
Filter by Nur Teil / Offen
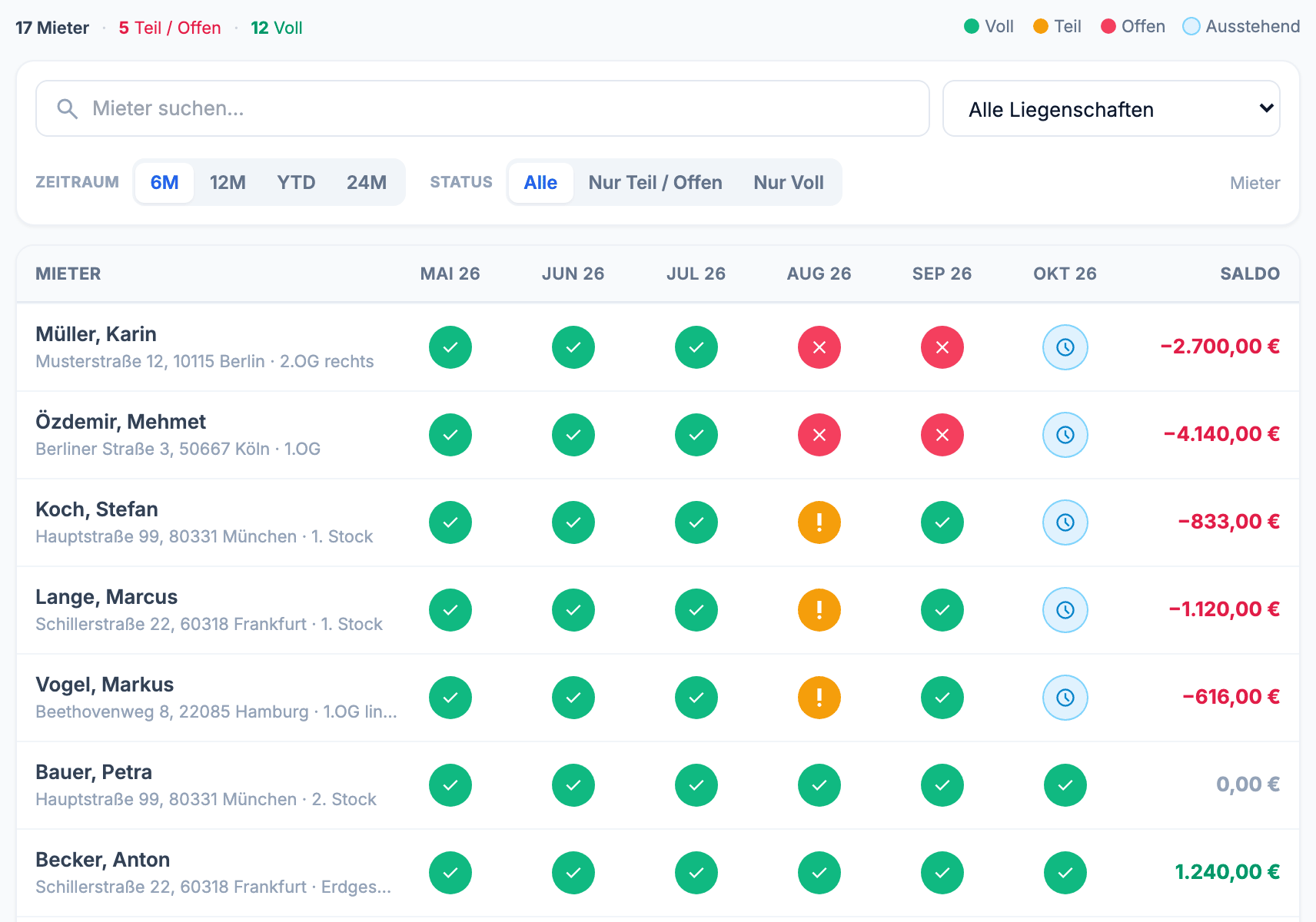(x=656, y=182)
